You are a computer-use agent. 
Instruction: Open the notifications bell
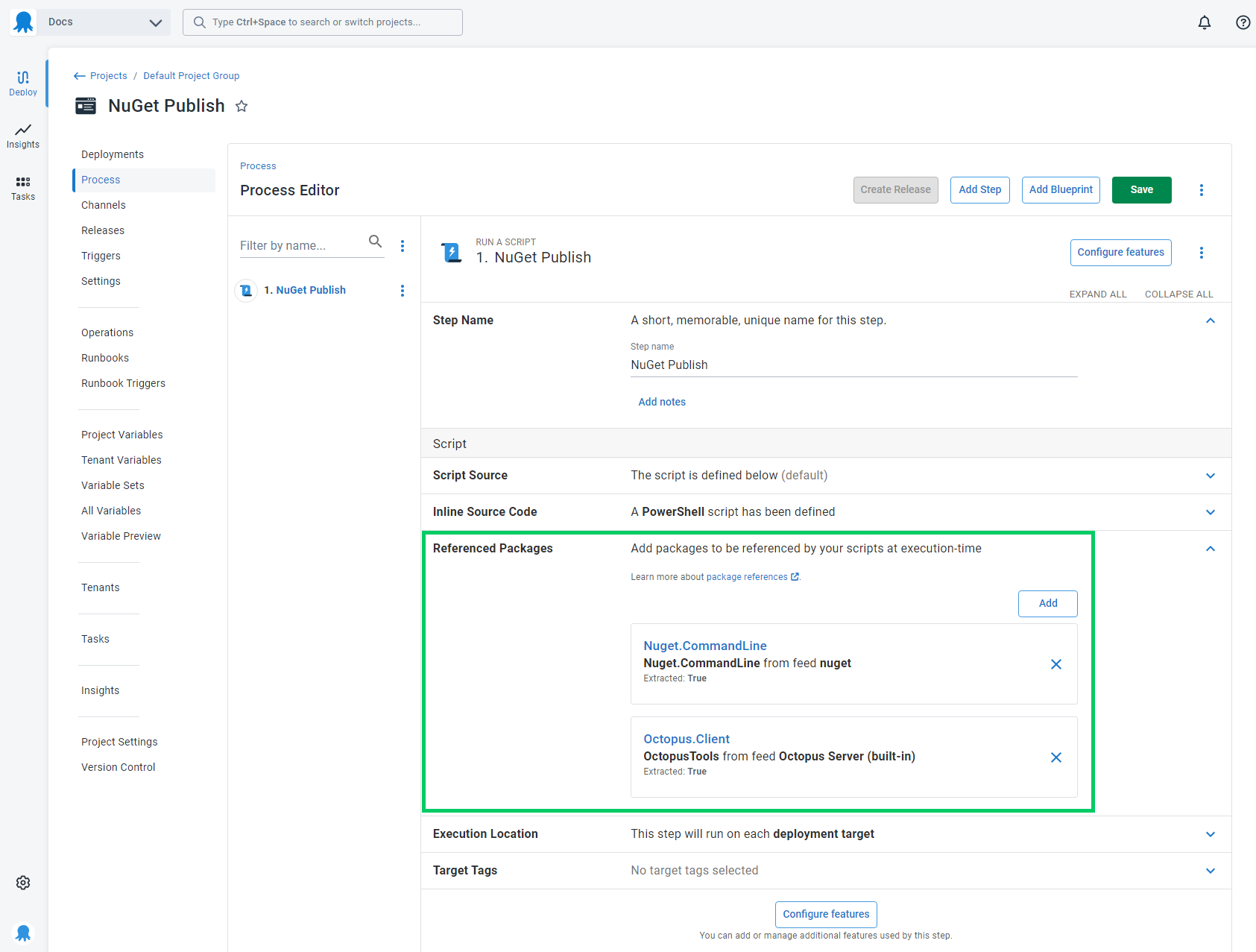coord(1205,22)
